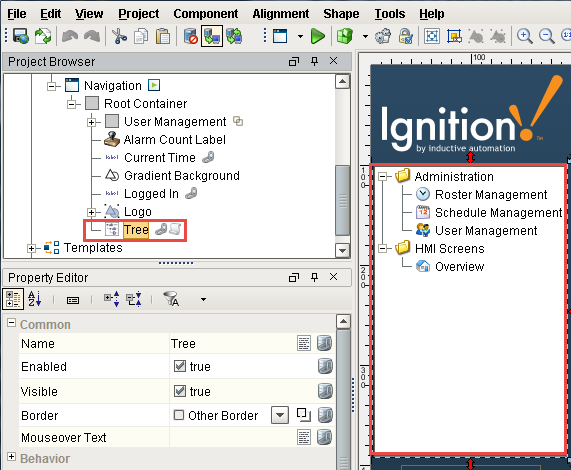Select Alarm Count Label in Project Browser
This screenshot has height=470, width=571.
click(174, 140)
